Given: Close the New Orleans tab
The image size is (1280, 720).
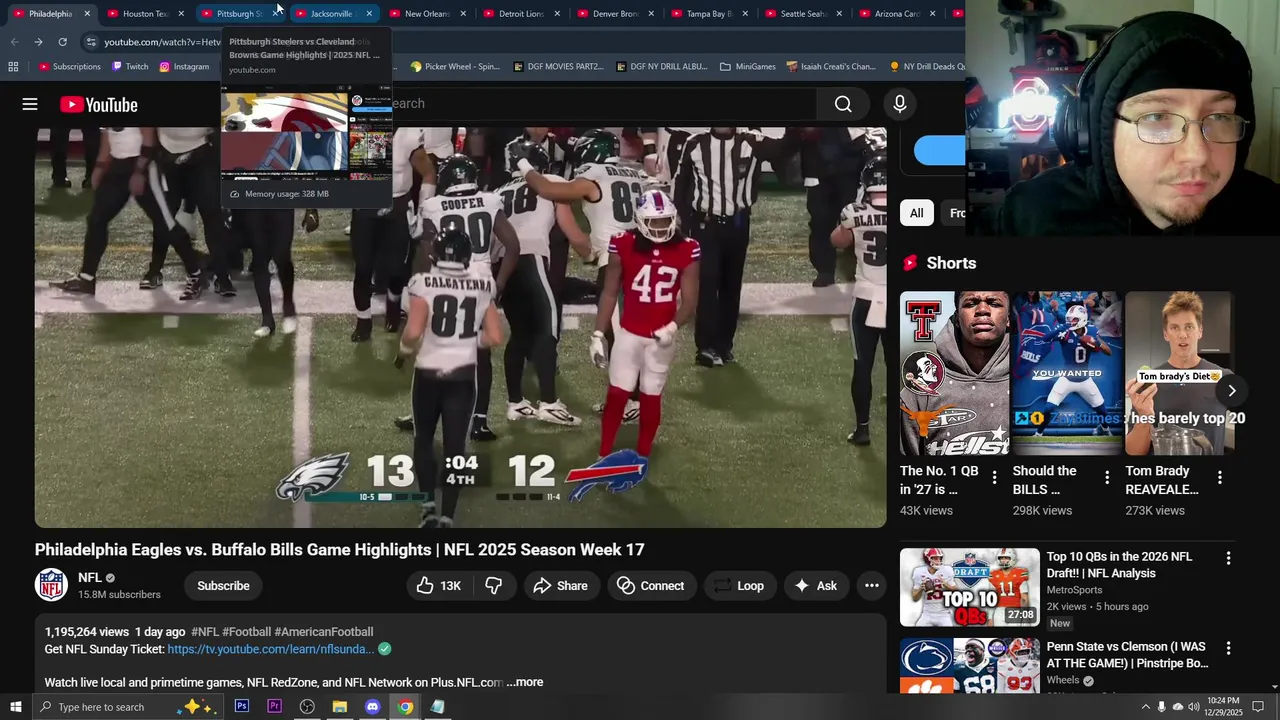Looking at the screenshot, I should click(x=463, y=14).
